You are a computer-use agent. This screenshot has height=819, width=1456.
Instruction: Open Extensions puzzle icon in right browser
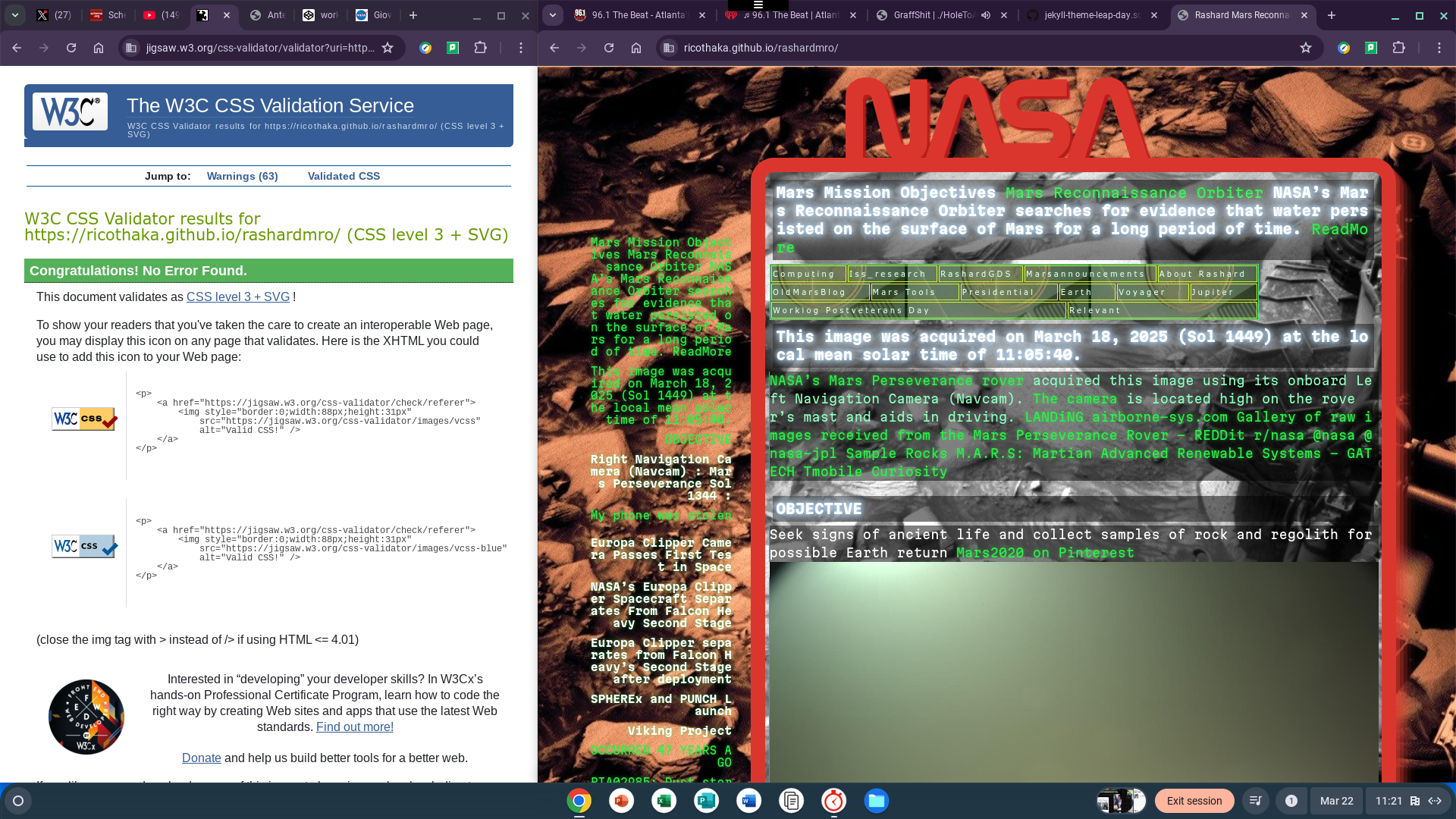tap(1399, 48)
